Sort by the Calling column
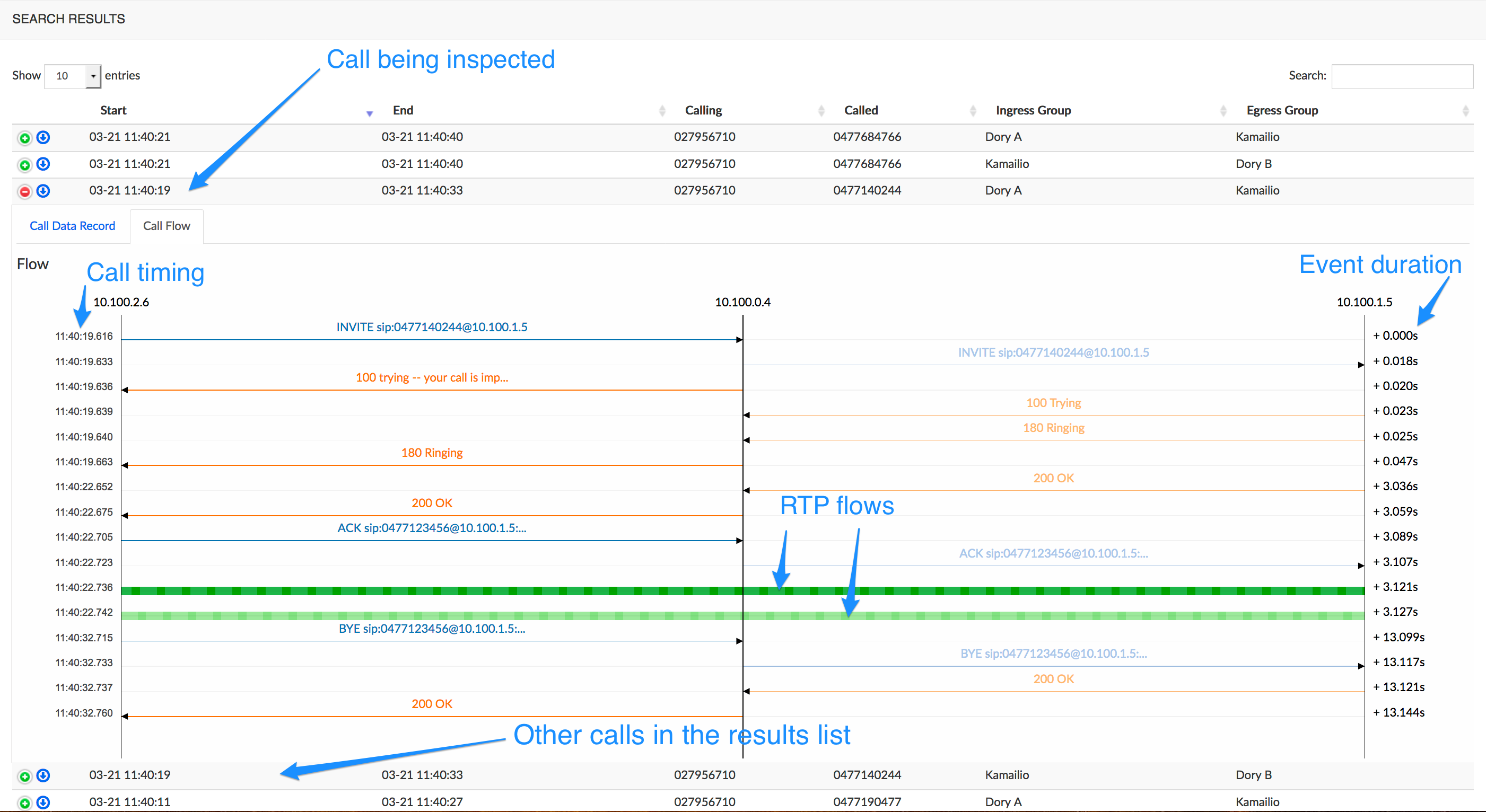The image size is (1486, 812). coord(703,110)
